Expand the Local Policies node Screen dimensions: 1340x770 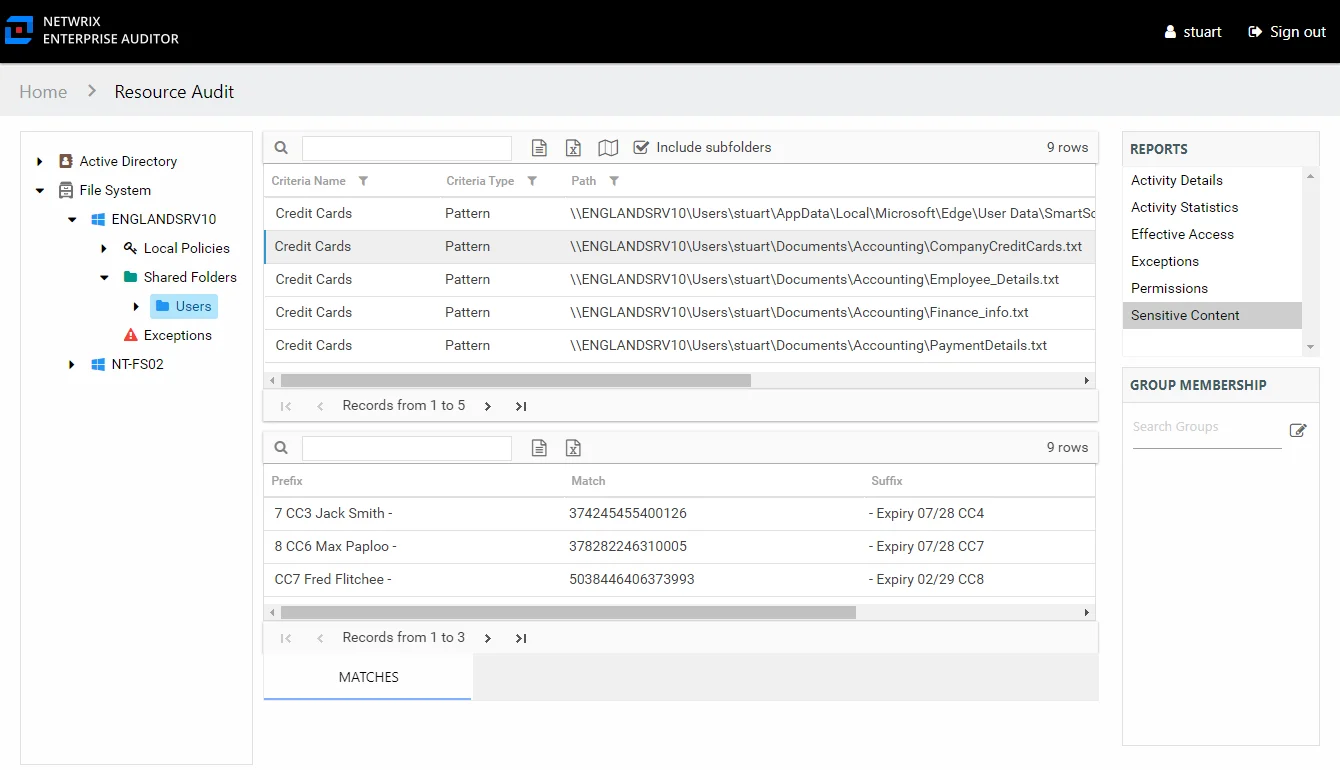coord(104,248)
